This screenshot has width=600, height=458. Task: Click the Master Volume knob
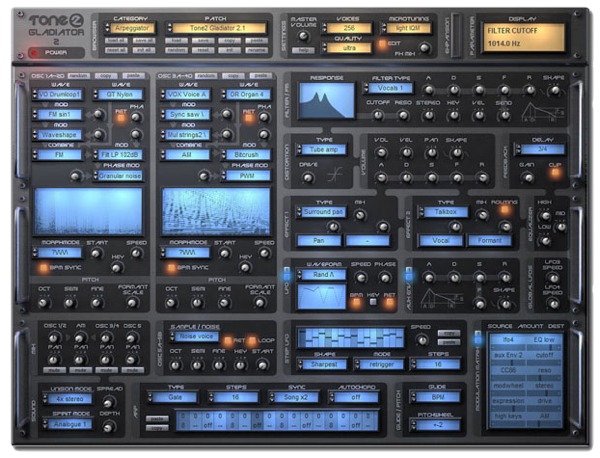303,36
